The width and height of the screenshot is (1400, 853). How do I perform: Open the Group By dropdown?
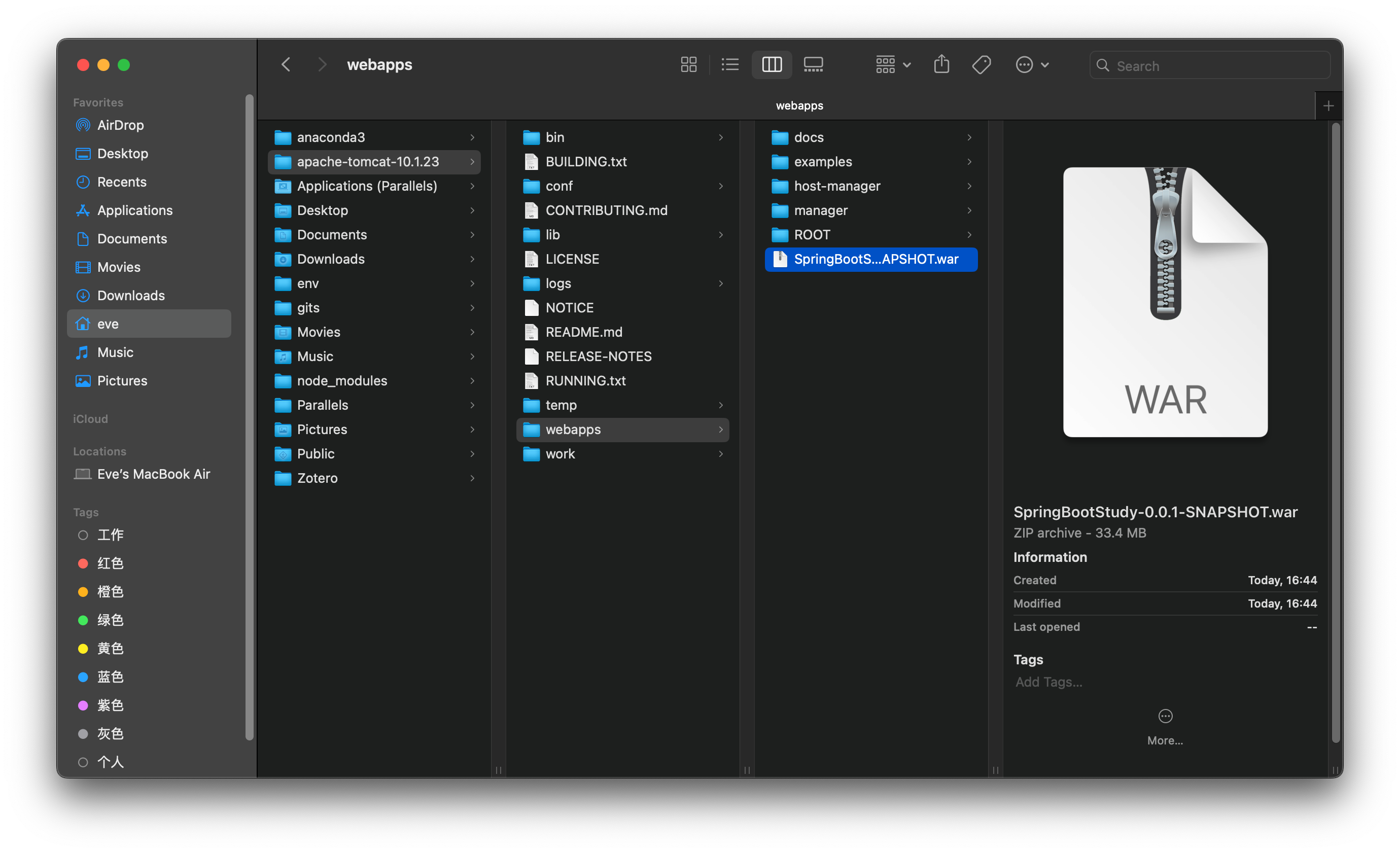click(x=893, y=65)
